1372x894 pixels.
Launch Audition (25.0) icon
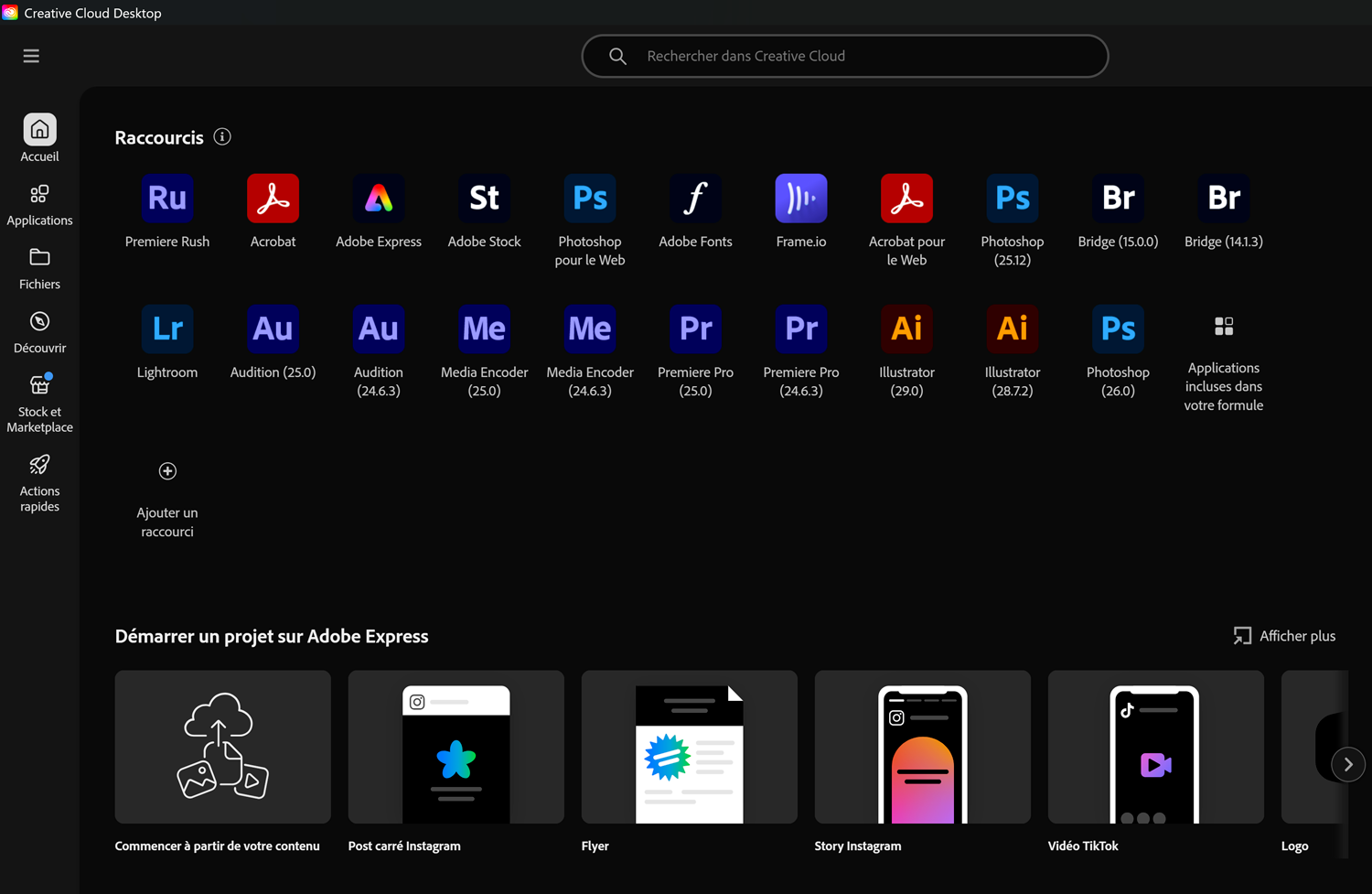pos(273,329)
